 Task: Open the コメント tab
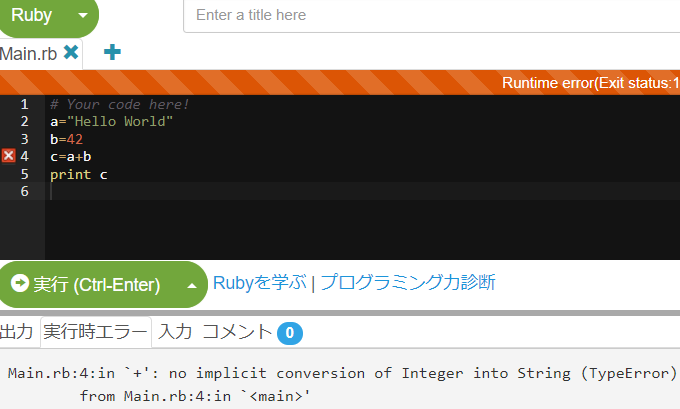237,332
